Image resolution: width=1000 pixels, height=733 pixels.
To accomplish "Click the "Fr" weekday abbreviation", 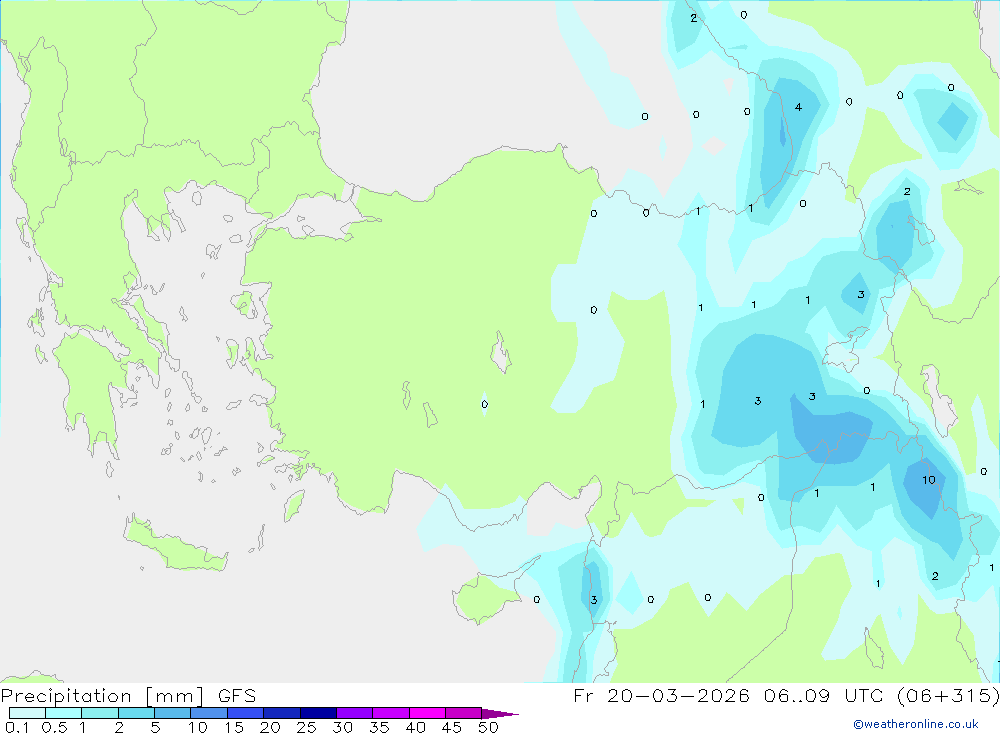I will pos(583,695).
